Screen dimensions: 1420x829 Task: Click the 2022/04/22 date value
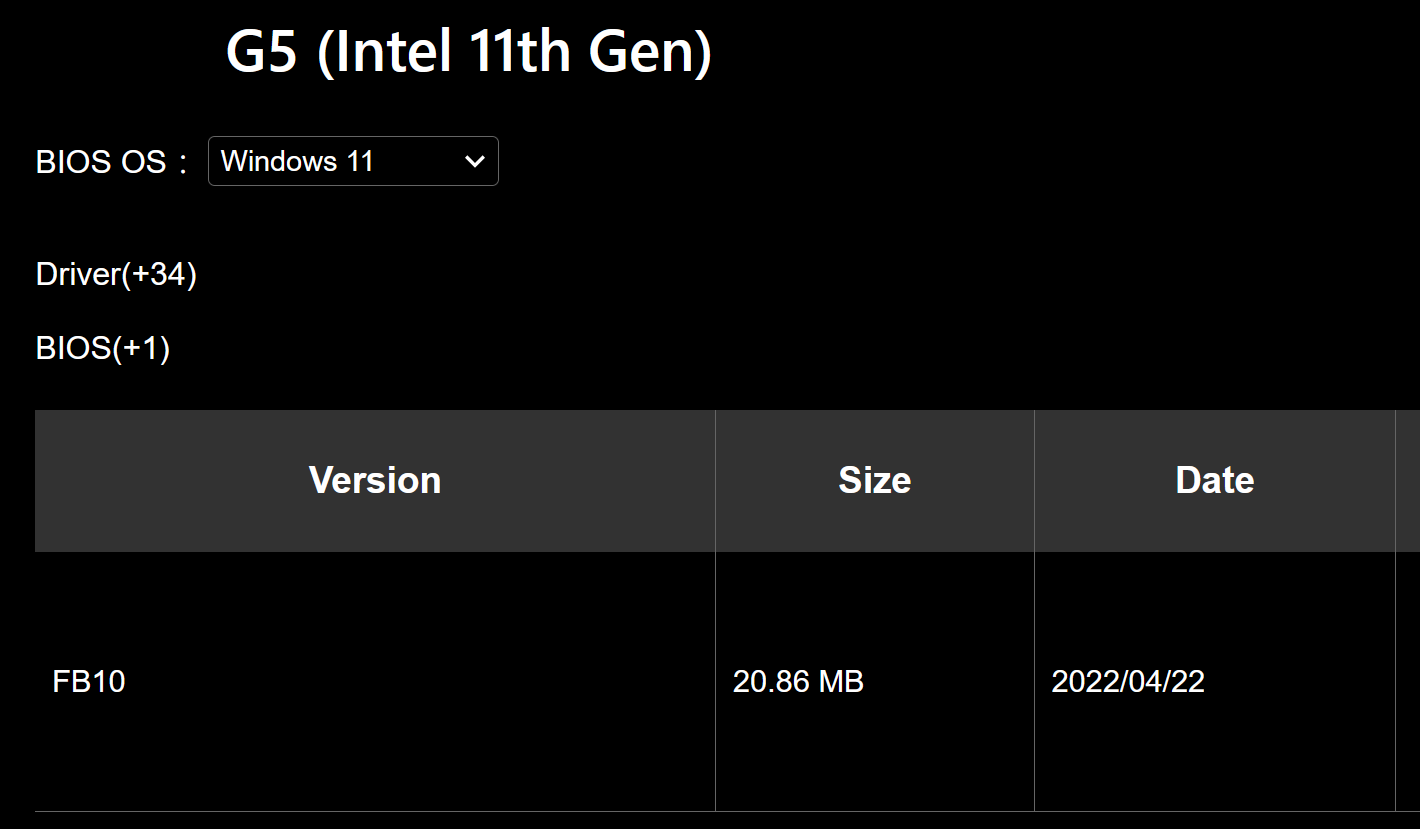coord(1127,682)
